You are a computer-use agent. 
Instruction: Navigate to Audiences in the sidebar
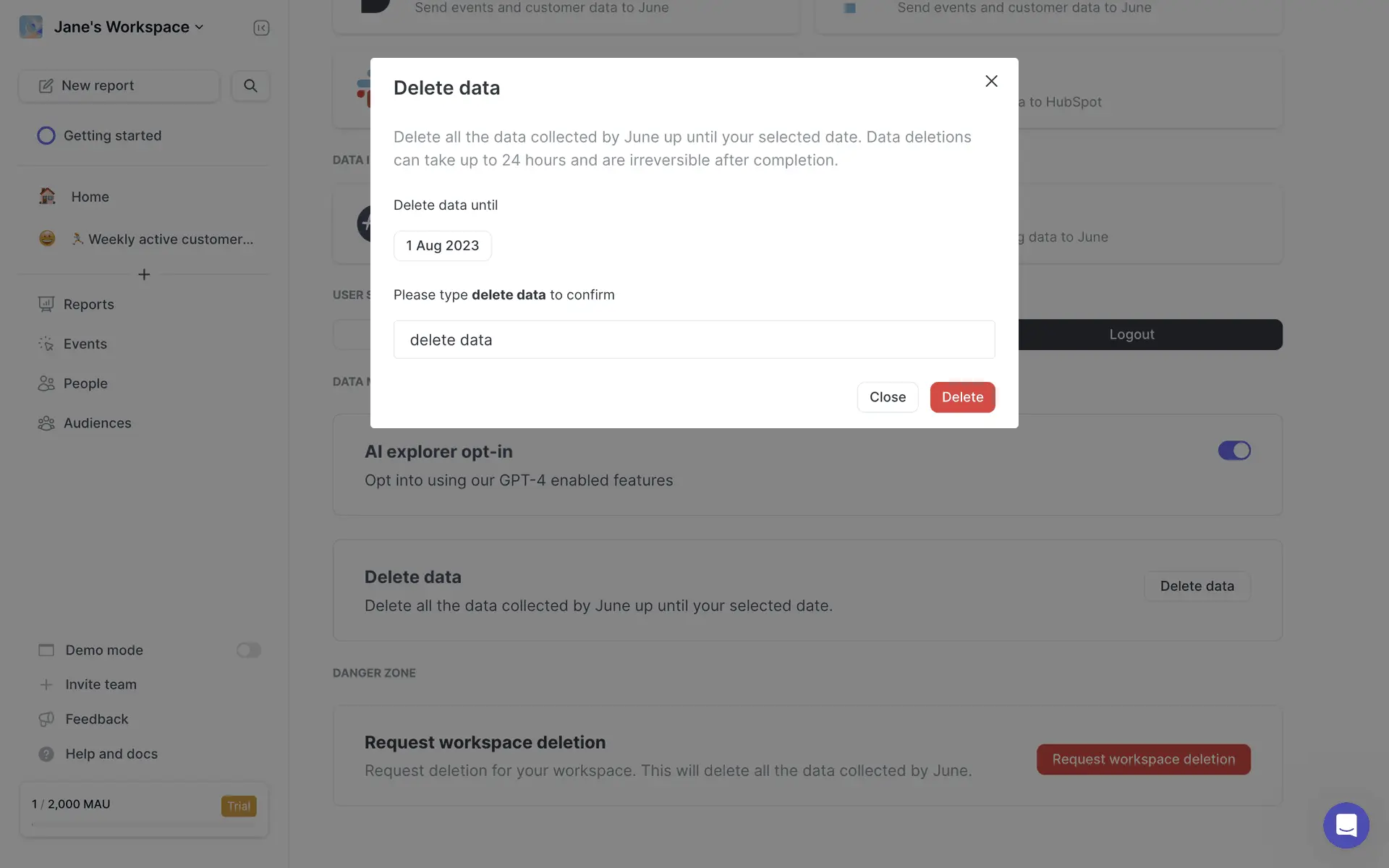(x=97, y=423)
